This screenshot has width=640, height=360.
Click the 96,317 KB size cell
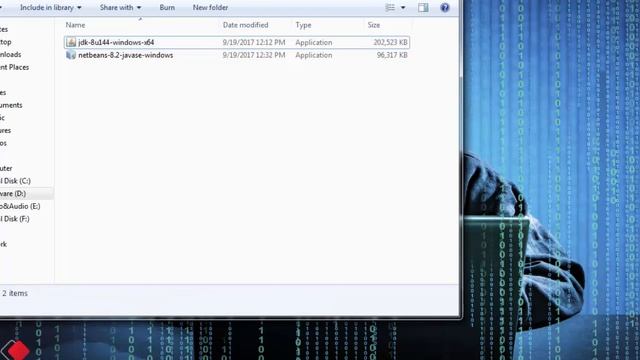coord(392,55)
